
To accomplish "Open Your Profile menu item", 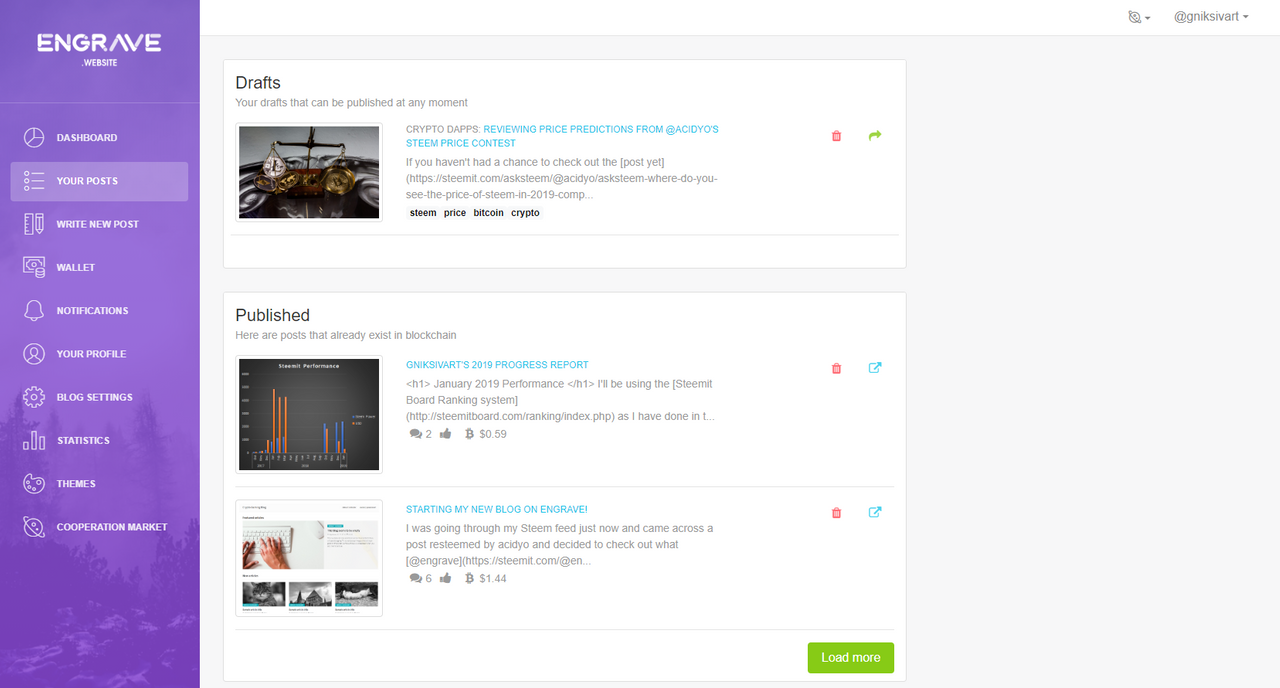I will pyautogui.click(x=100, y=354).
